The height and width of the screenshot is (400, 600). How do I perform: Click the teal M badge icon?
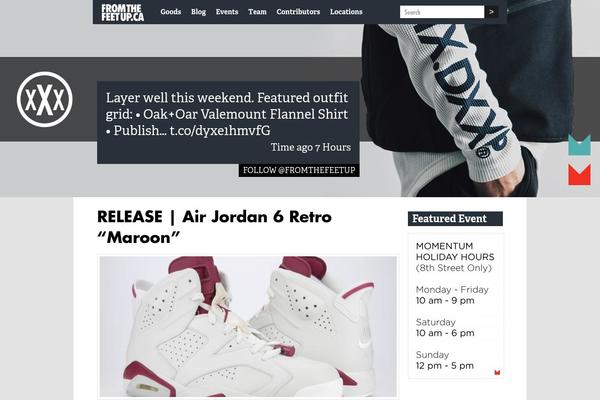[x=579, y=145]
